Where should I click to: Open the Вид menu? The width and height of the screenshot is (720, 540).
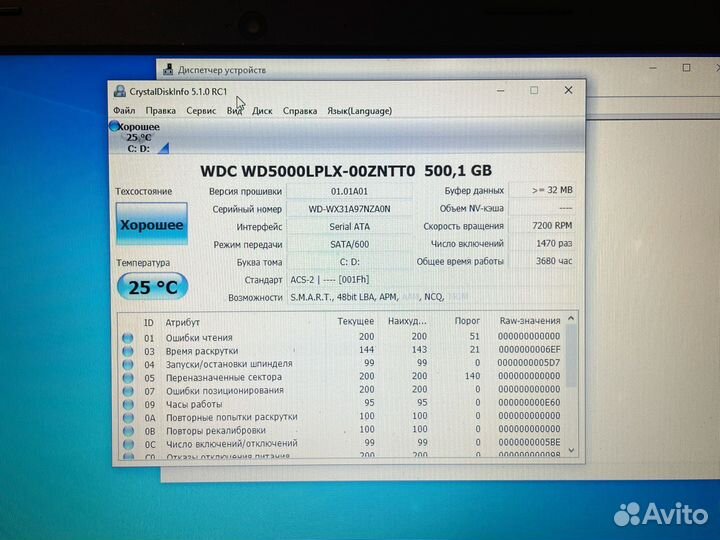pos(234,111)
